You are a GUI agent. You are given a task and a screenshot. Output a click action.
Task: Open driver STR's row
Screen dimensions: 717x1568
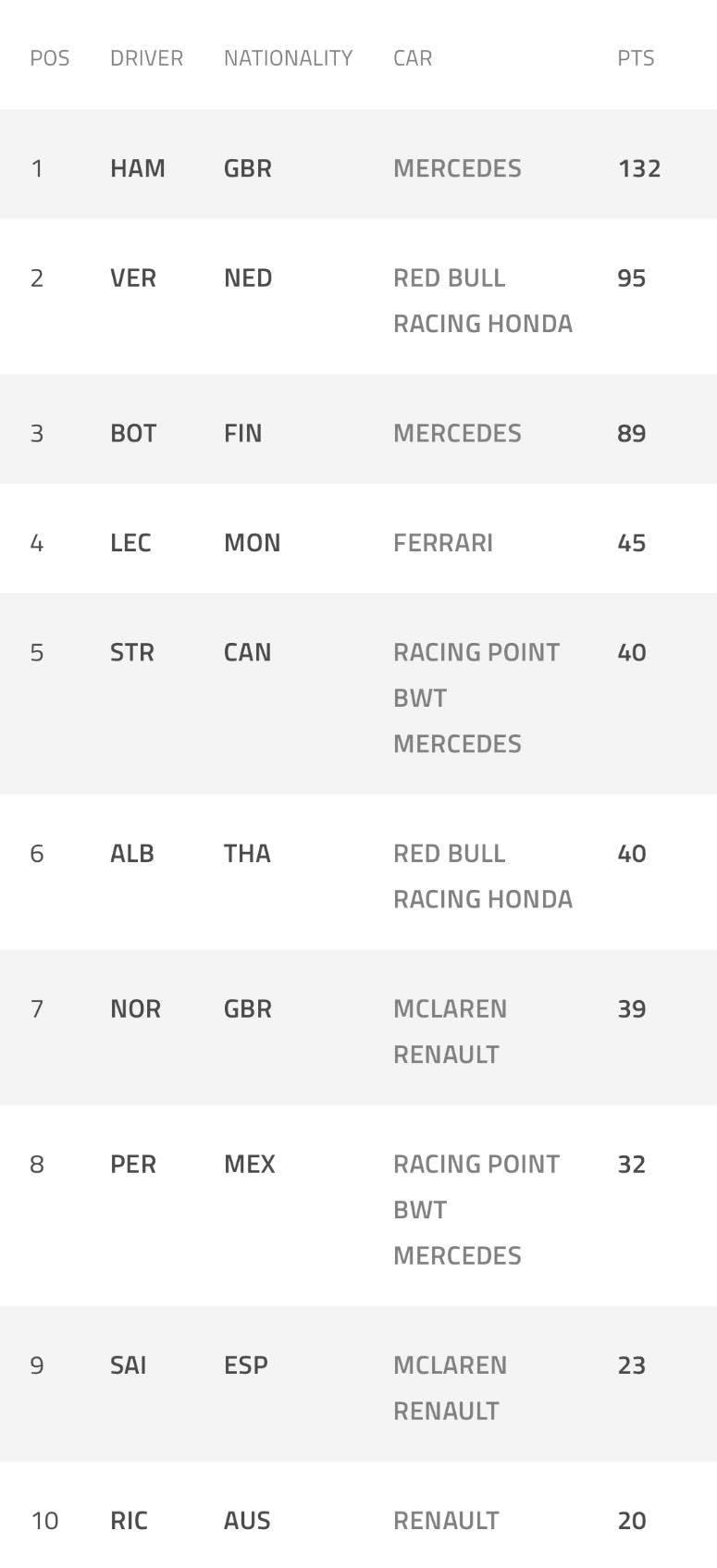point(132,653)
